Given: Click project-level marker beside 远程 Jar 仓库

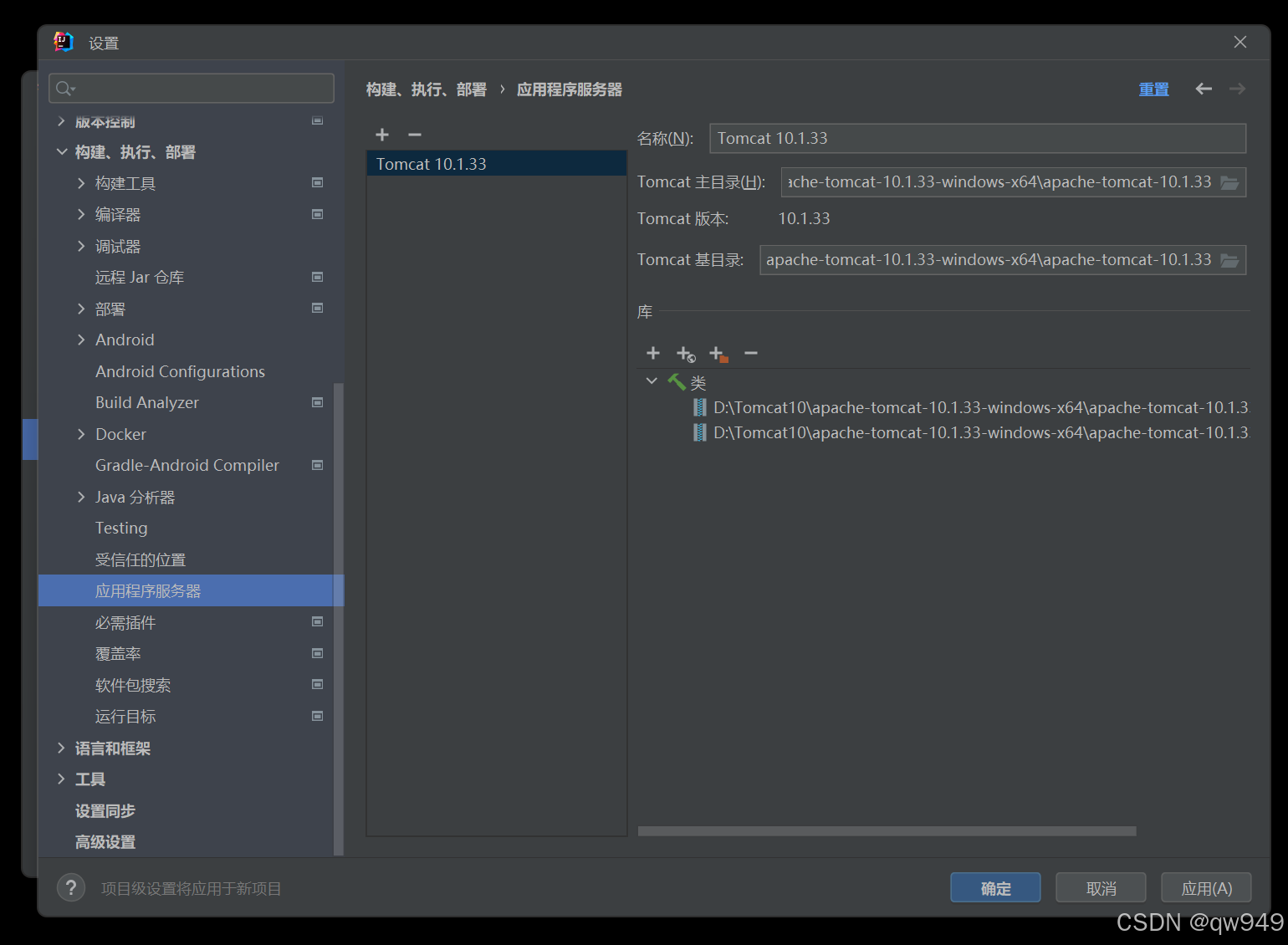Looking at the screenshot, I should (318, 277).
